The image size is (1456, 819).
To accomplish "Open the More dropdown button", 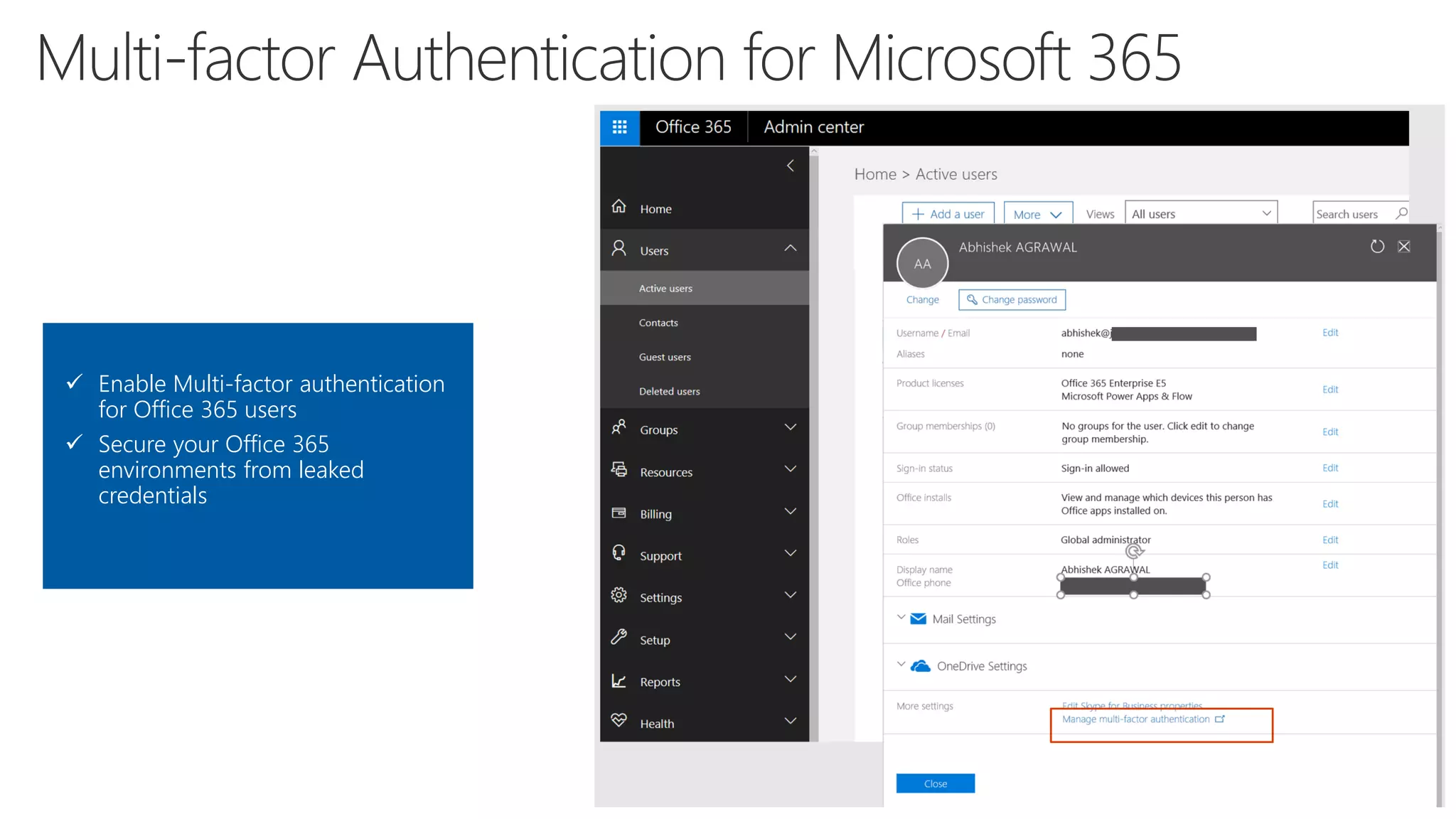I will tap(1038, 214).
